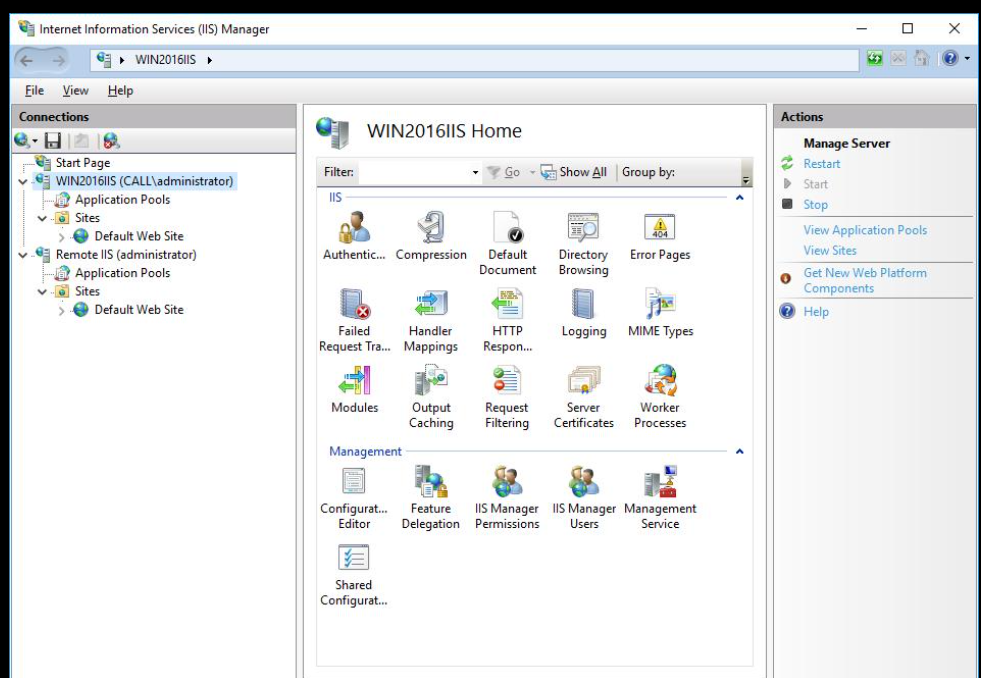
Task: Open the Compression feature icon
Action: pyautogui.click(x=431, y=236)
